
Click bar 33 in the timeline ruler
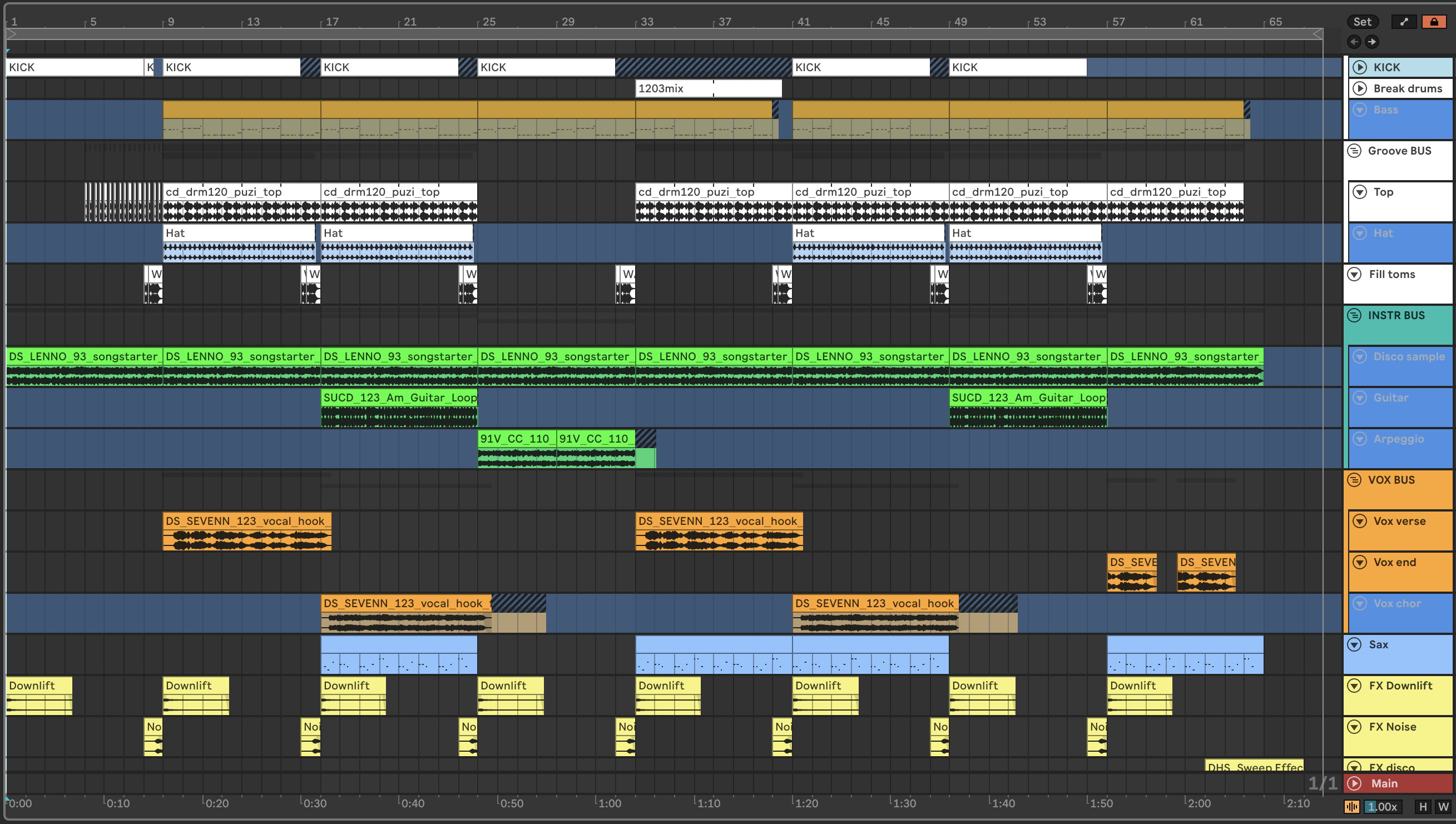click(x=646, y=22)
